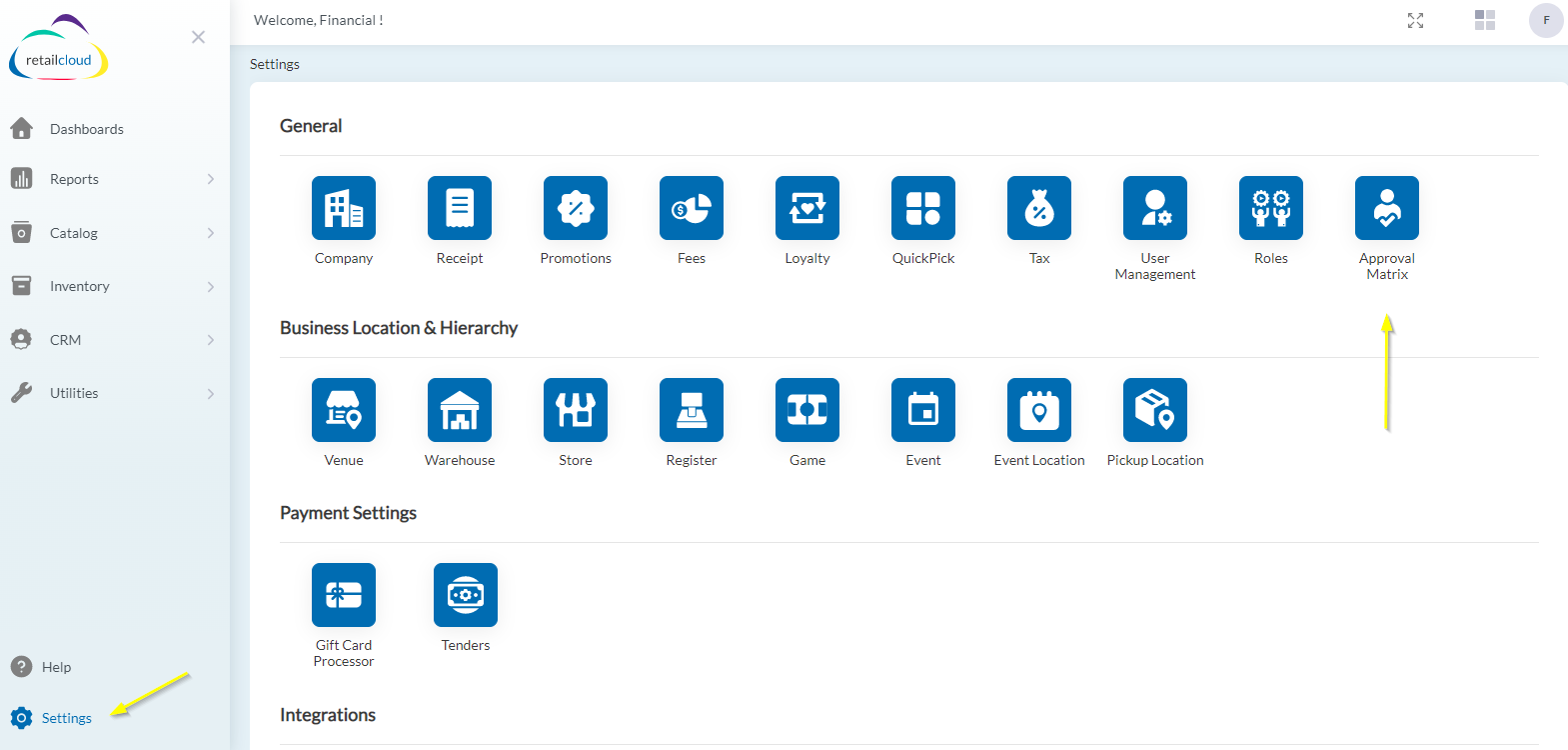
Task: Open the Venue location icon
Action: pos(344,410)
